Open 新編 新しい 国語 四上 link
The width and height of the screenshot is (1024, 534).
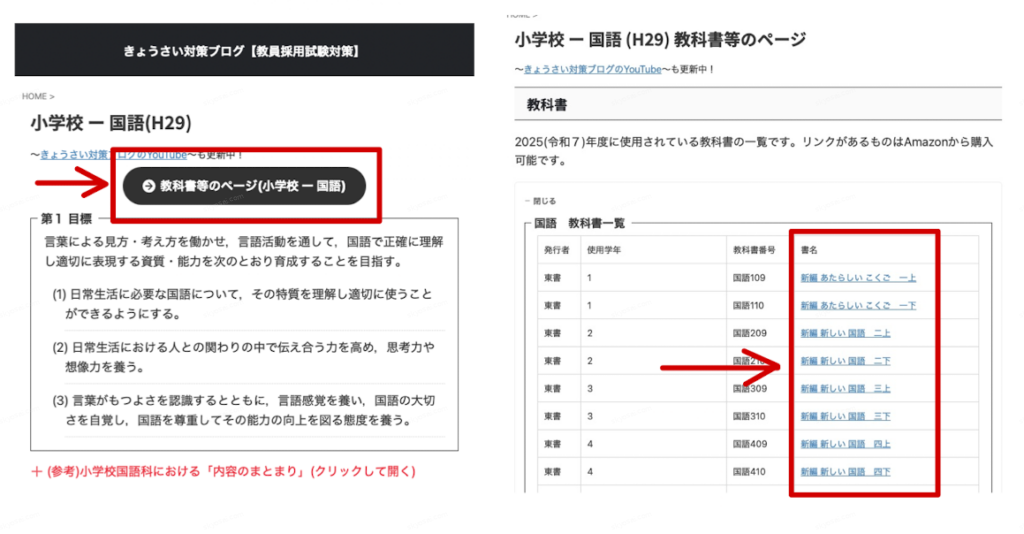click(845, 444)
